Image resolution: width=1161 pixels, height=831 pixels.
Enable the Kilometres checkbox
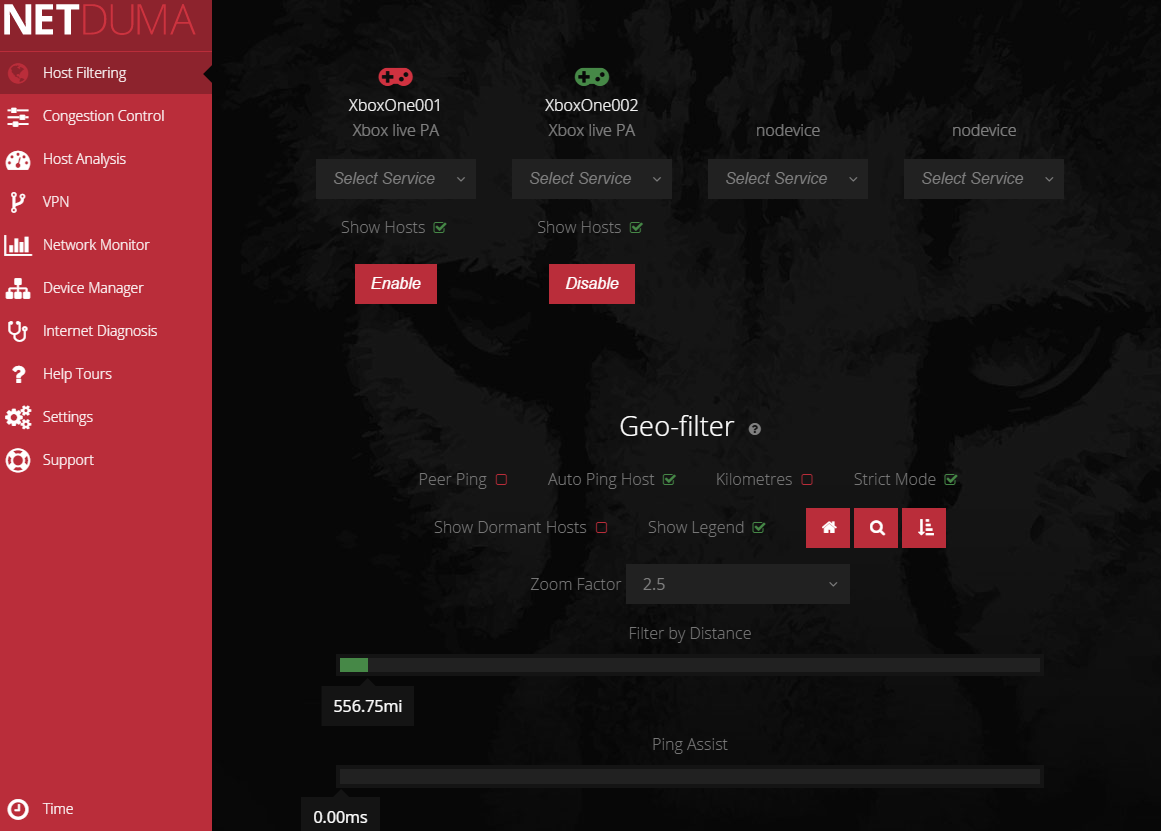pos(807,479)
